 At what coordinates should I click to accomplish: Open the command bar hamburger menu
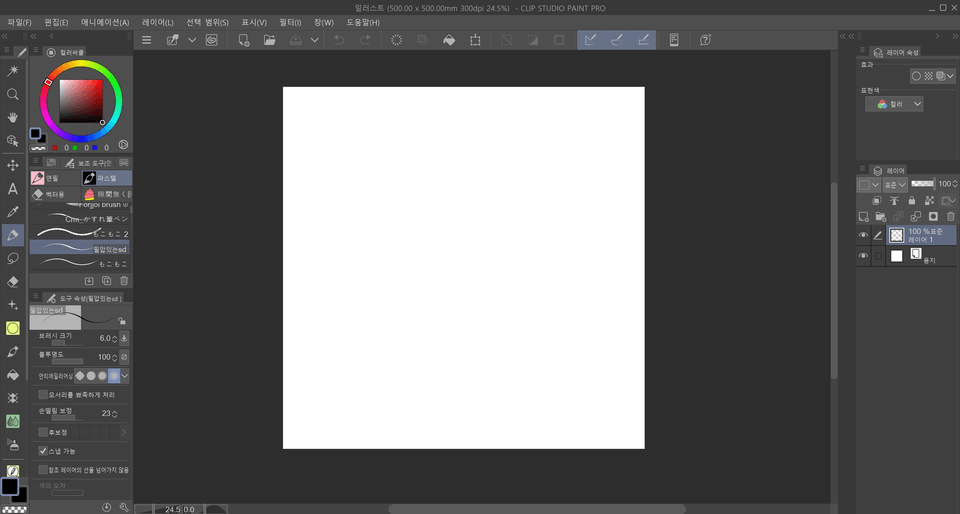click(x=146, y=40)
